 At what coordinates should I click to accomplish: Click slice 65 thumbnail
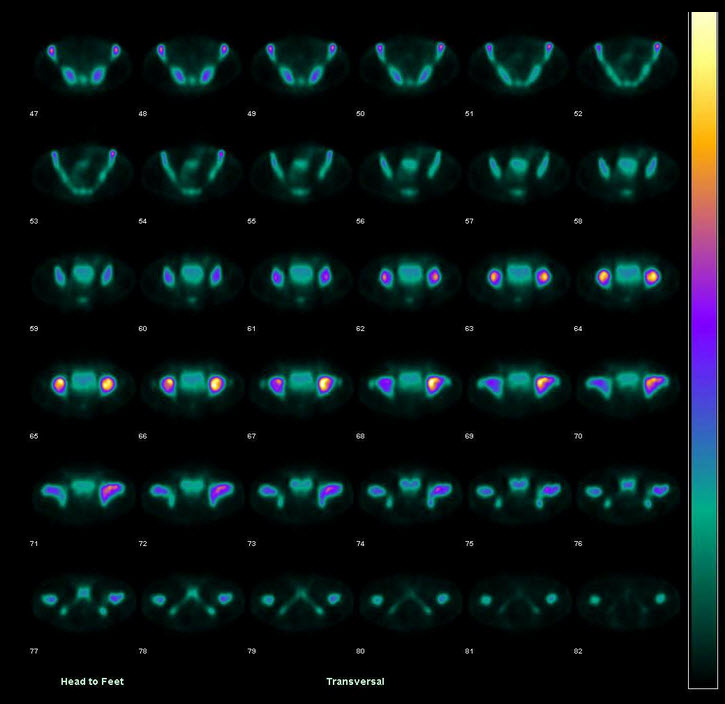(x=82, y=382)
